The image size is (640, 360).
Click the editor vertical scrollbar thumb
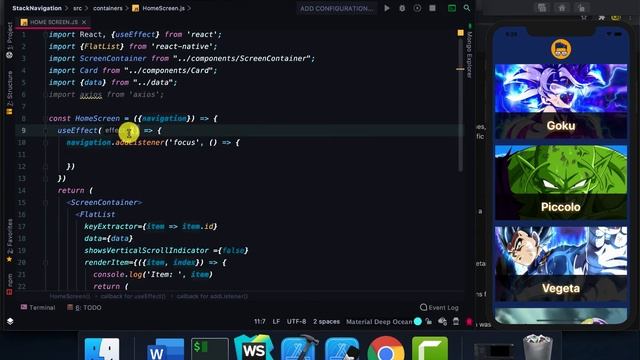click(x=460, y=106)
